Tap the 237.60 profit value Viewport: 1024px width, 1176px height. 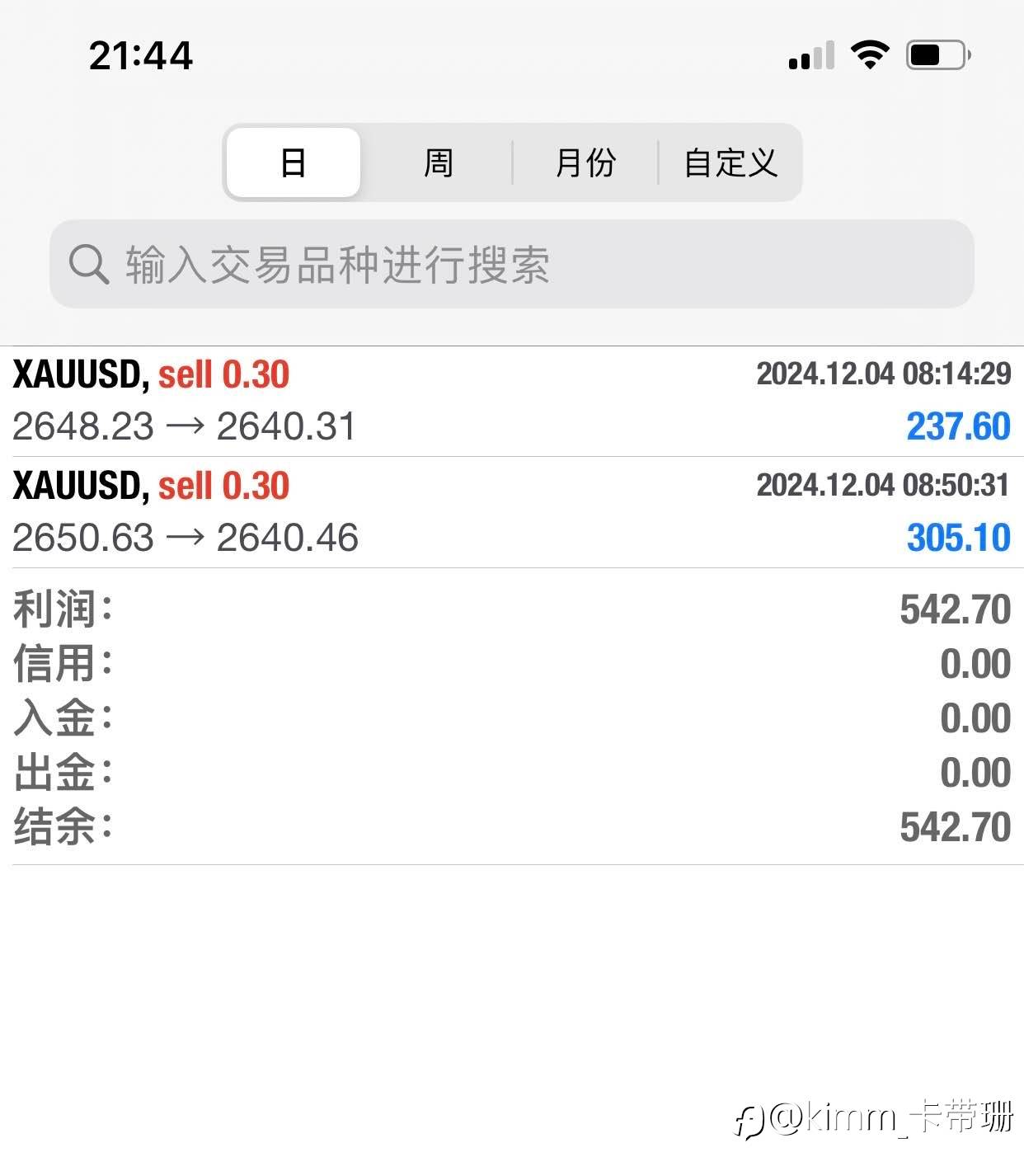click(x=958, y=427)
